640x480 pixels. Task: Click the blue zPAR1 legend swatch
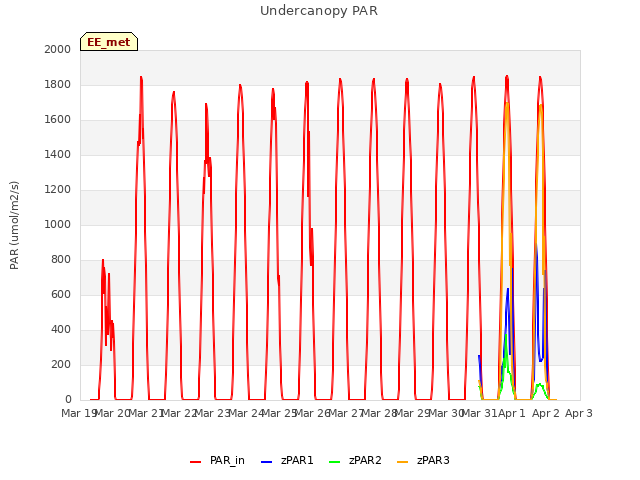[x=266, y=462]
